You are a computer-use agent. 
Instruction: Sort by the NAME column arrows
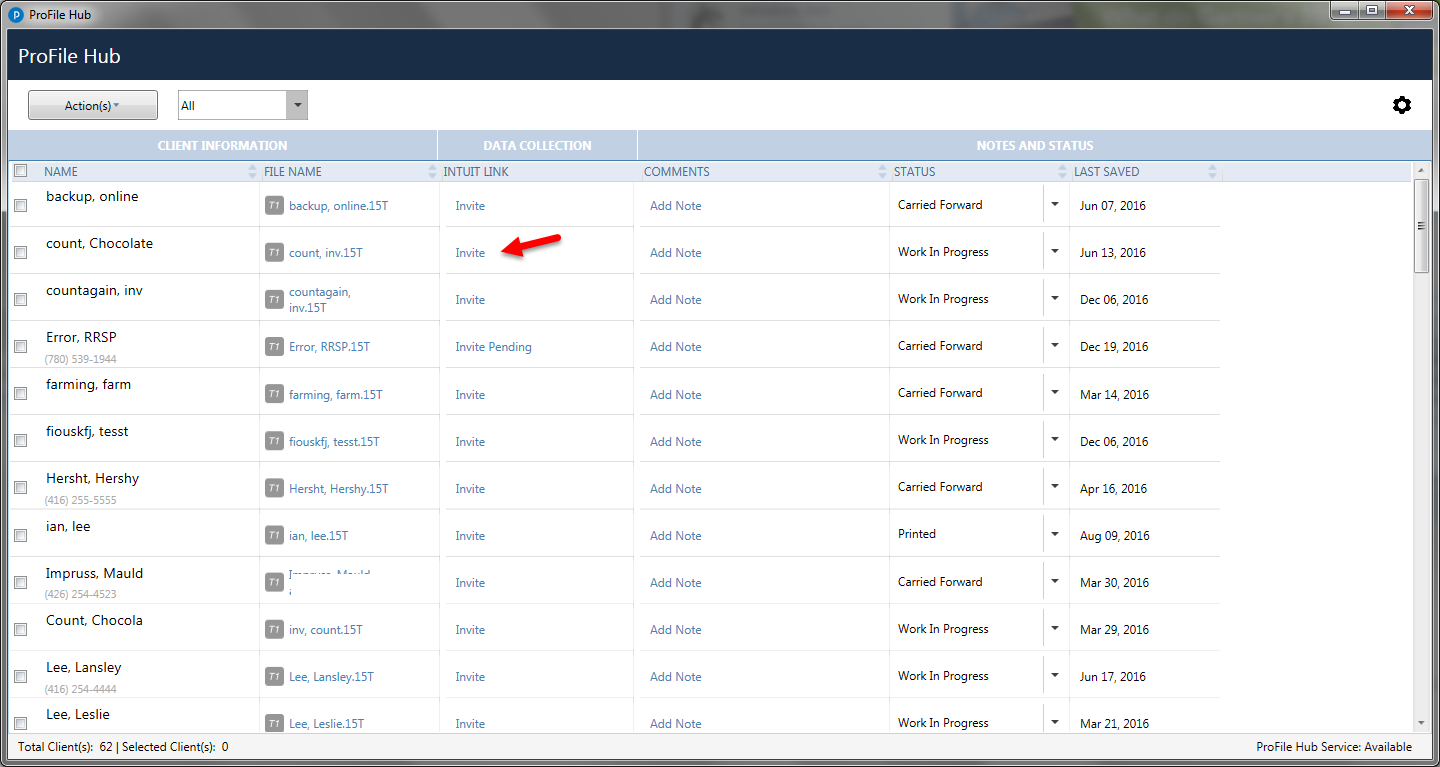(253, 171)
